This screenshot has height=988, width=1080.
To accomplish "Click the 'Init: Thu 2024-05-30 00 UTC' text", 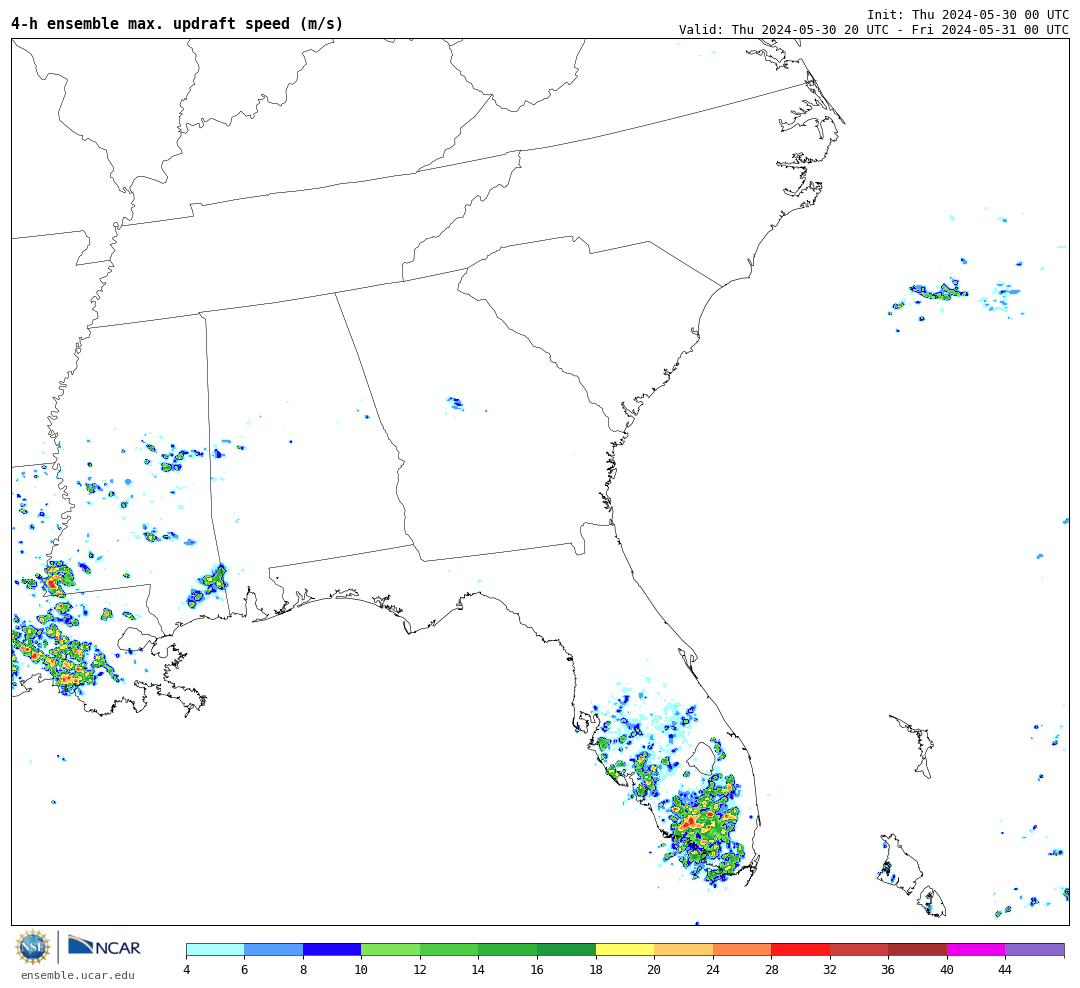I will point(968,14).
